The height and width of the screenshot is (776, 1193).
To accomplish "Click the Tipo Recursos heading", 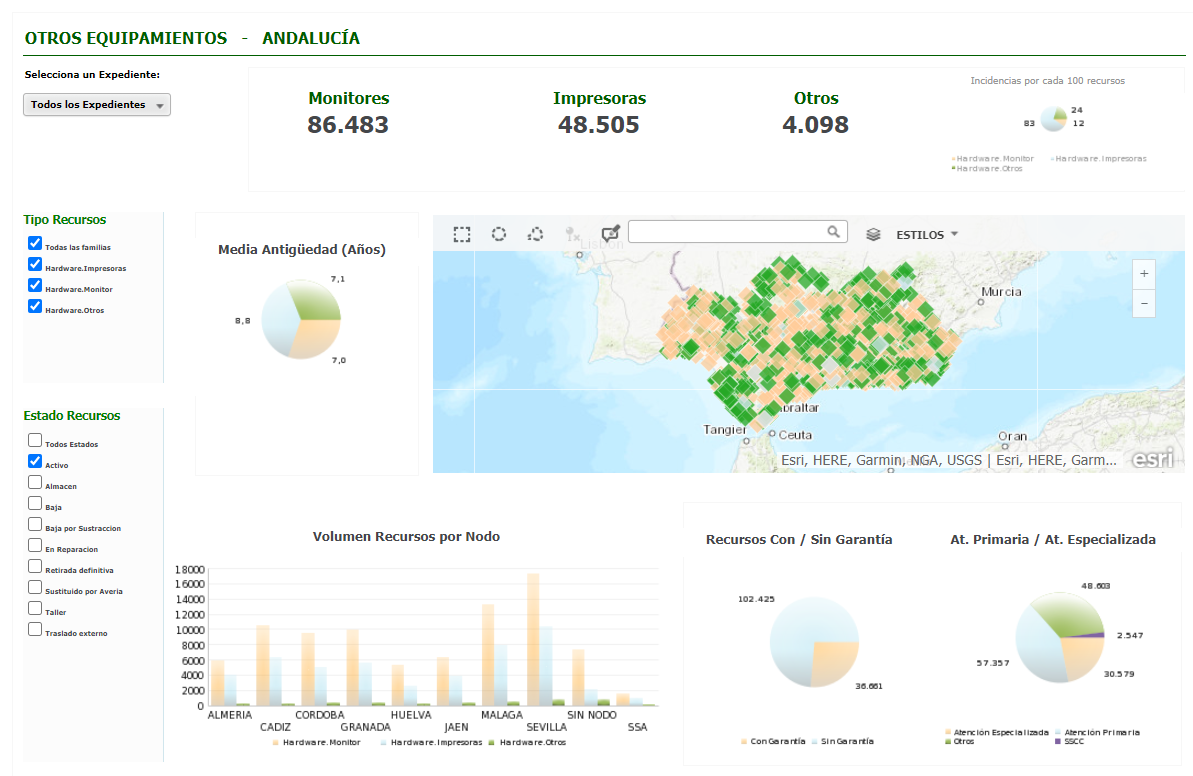I will pyautogui.click(x=65, y=220).
